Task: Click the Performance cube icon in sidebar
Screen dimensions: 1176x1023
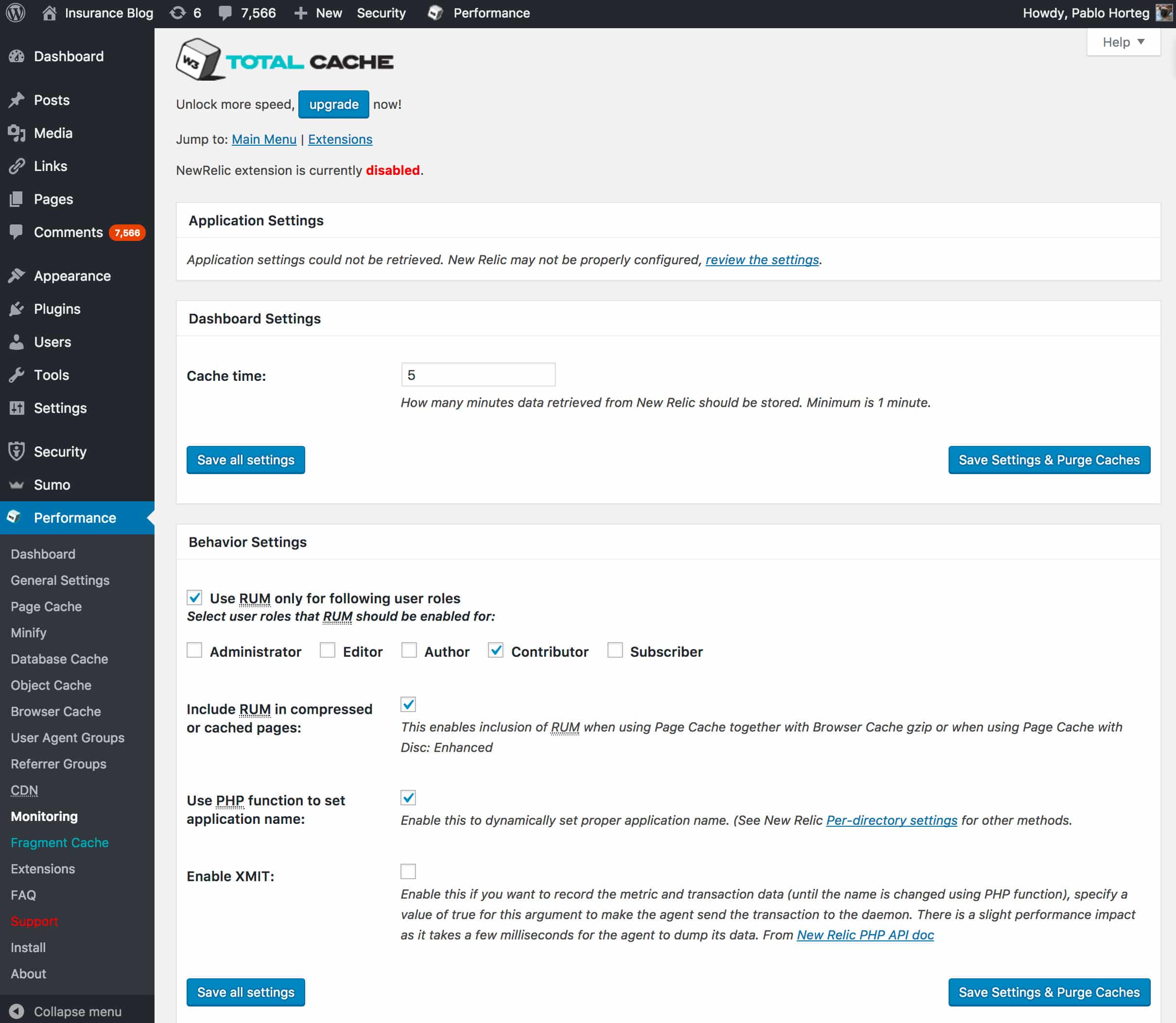Action: tap(14, 517)
